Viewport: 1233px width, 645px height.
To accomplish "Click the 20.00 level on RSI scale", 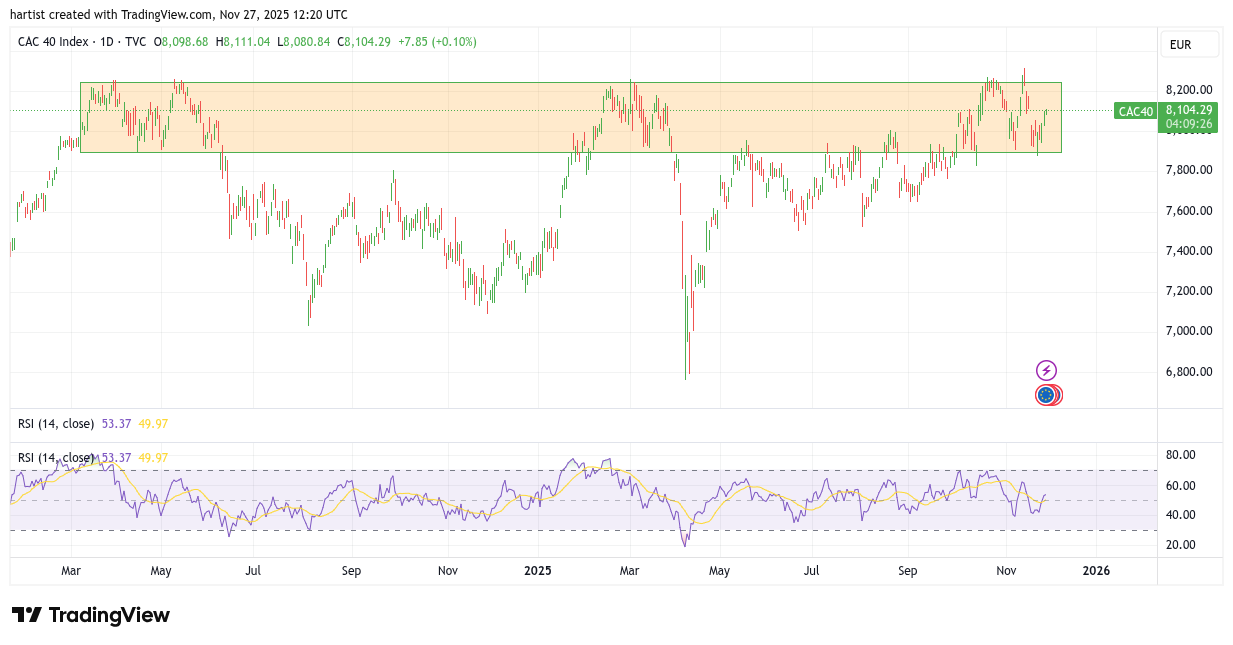I will coord(1181,545).
